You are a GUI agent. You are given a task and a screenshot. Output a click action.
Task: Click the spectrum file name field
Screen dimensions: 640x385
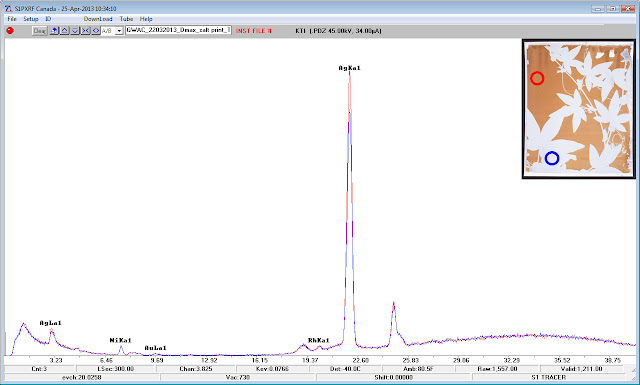[x=178, y=30]
